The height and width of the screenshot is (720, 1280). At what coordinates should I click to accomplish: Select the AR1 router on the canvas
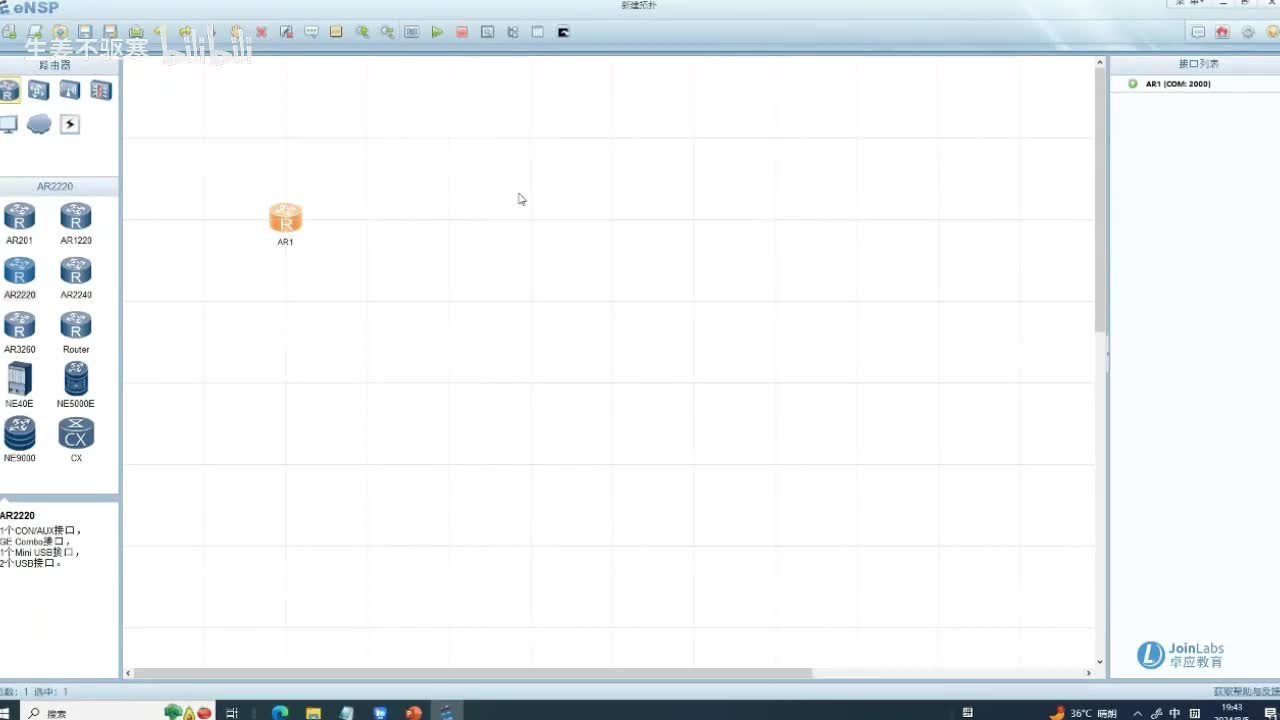pyautogui.click(x=285, y=218)
